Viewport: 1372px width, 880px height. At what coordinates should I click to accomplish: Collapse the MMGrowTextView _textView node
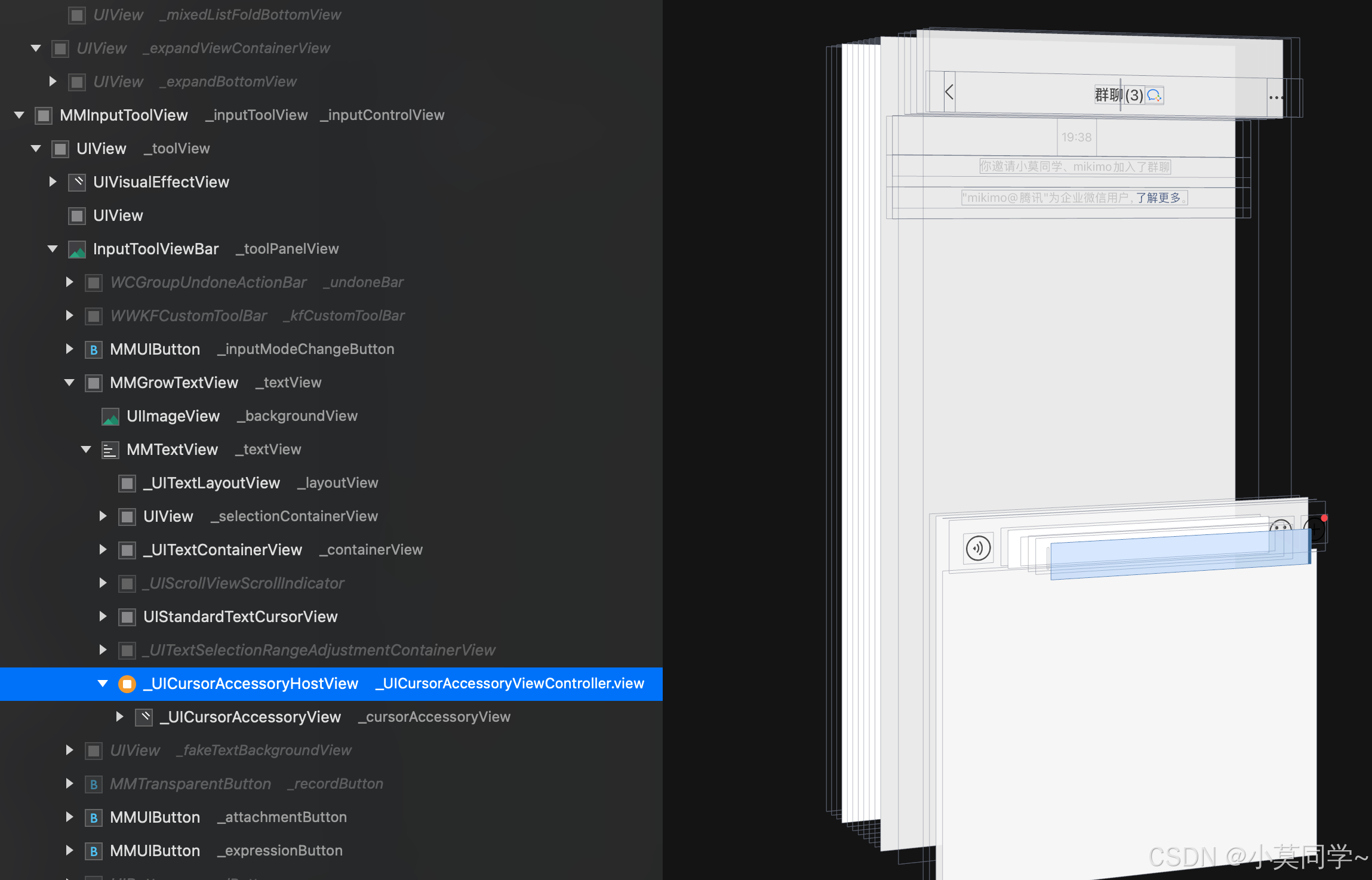tap(69, 383)
